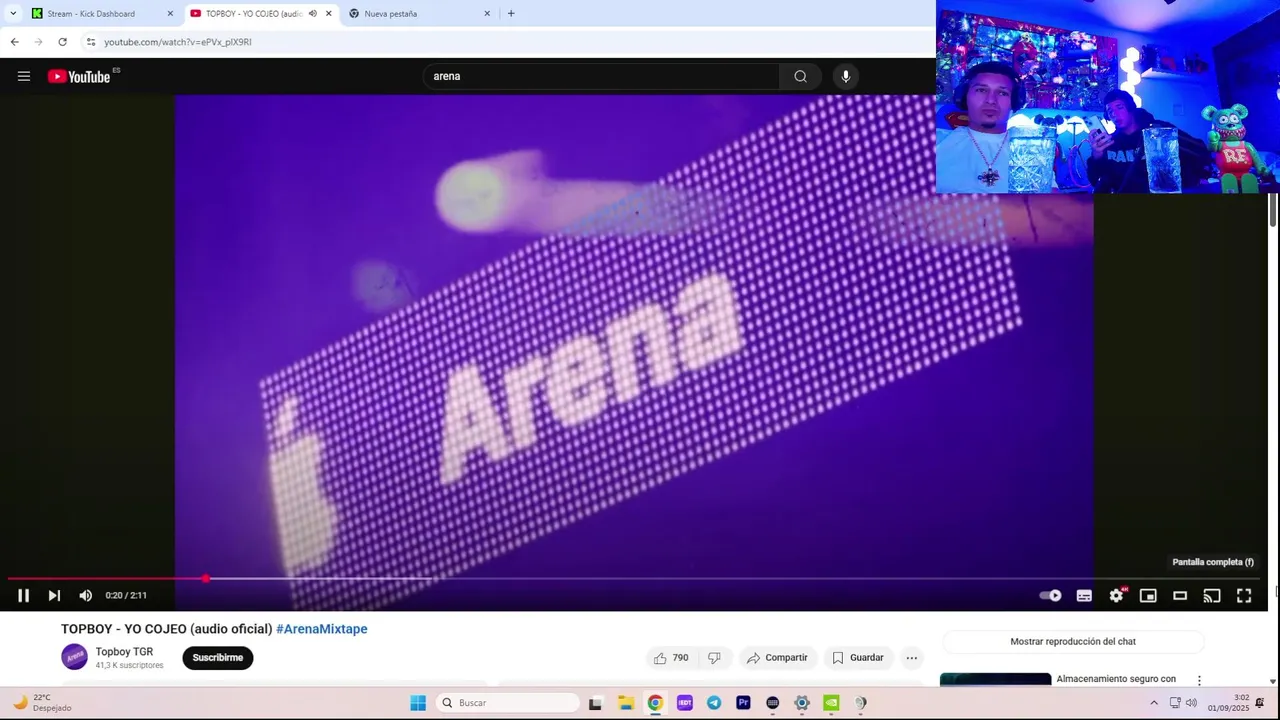Open the video settings gear
Image resolution: width=1280 pixels, height=720 pixels.
pyautogui.click(x=1116, y=596)
